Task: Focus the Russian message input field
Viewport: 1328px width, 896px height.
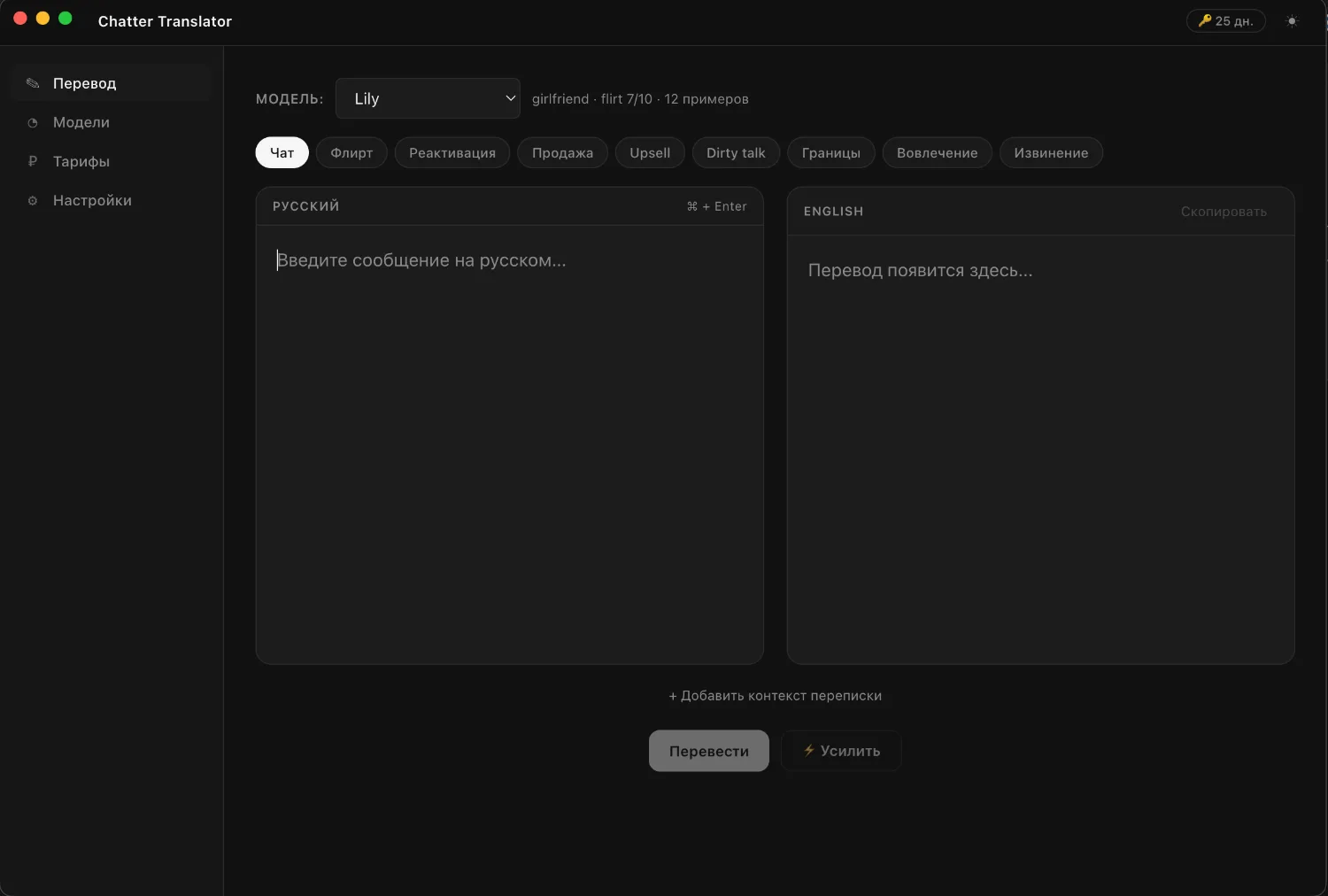Action: tap(509, 444)
